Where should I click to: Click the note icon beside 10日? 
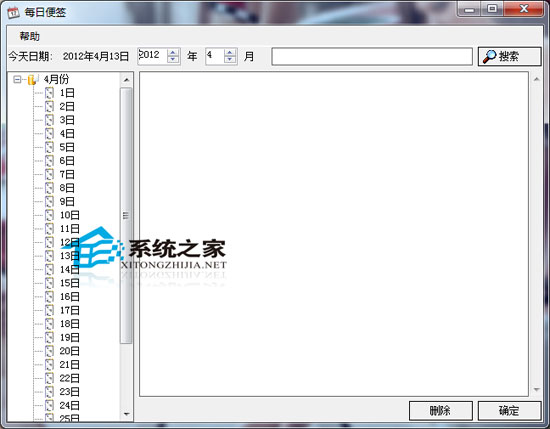[49, 215]
